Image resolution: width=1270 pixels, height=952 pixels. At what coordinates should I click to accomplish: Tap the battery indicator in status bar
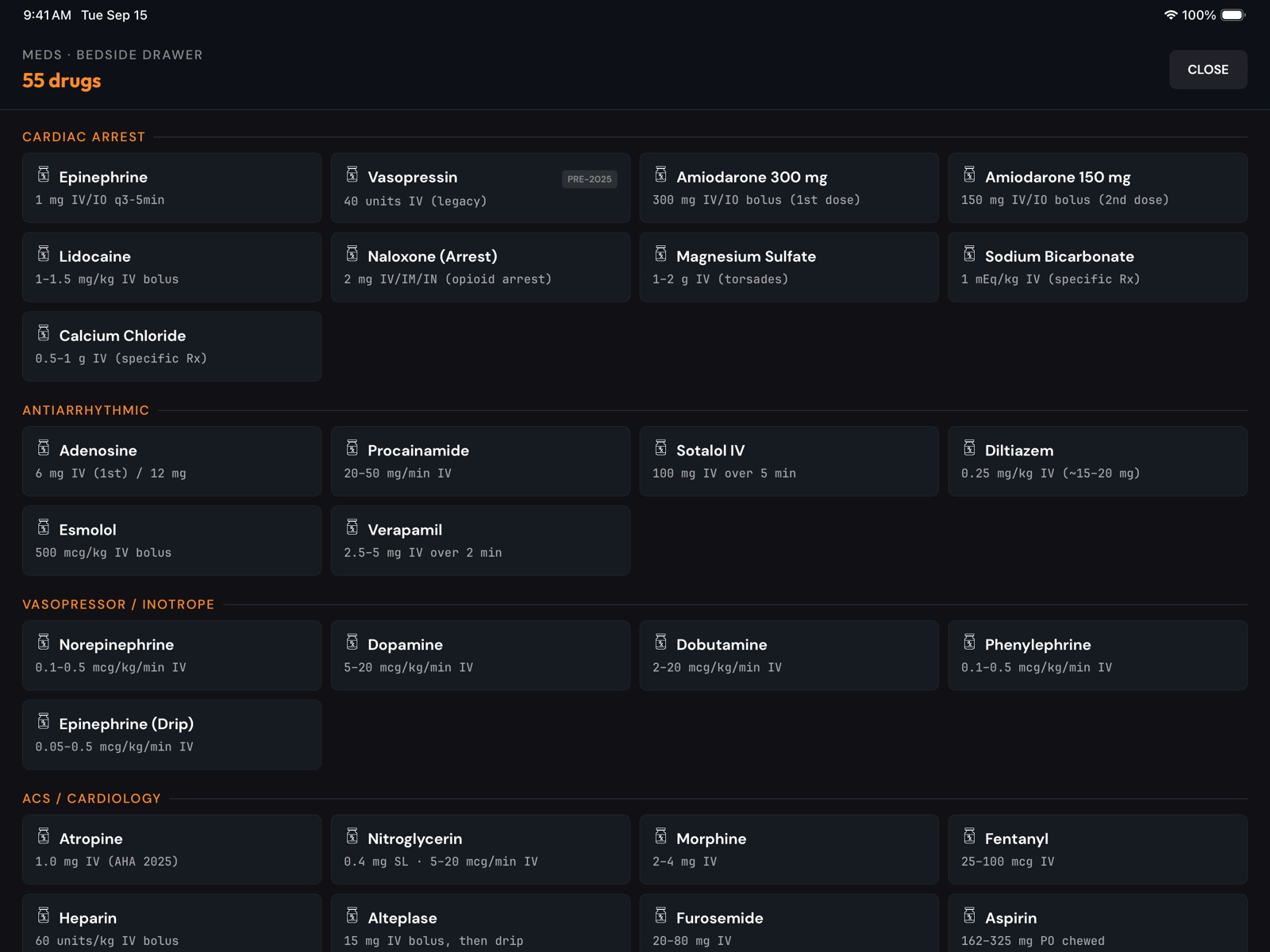1233,15
